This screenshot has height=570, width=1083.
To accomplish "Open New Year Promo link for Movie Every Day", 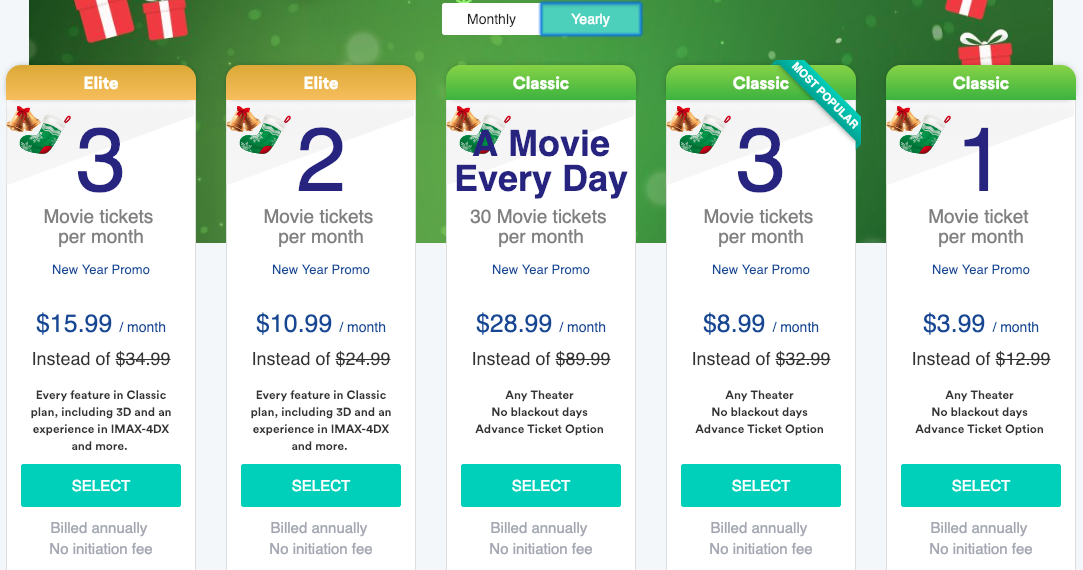I will coord(541,270).
